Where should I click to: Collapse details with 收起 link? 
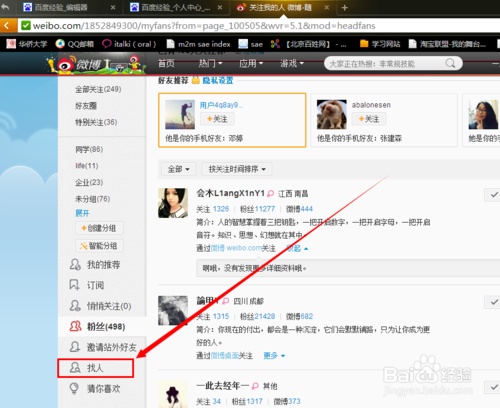[297, 248]
